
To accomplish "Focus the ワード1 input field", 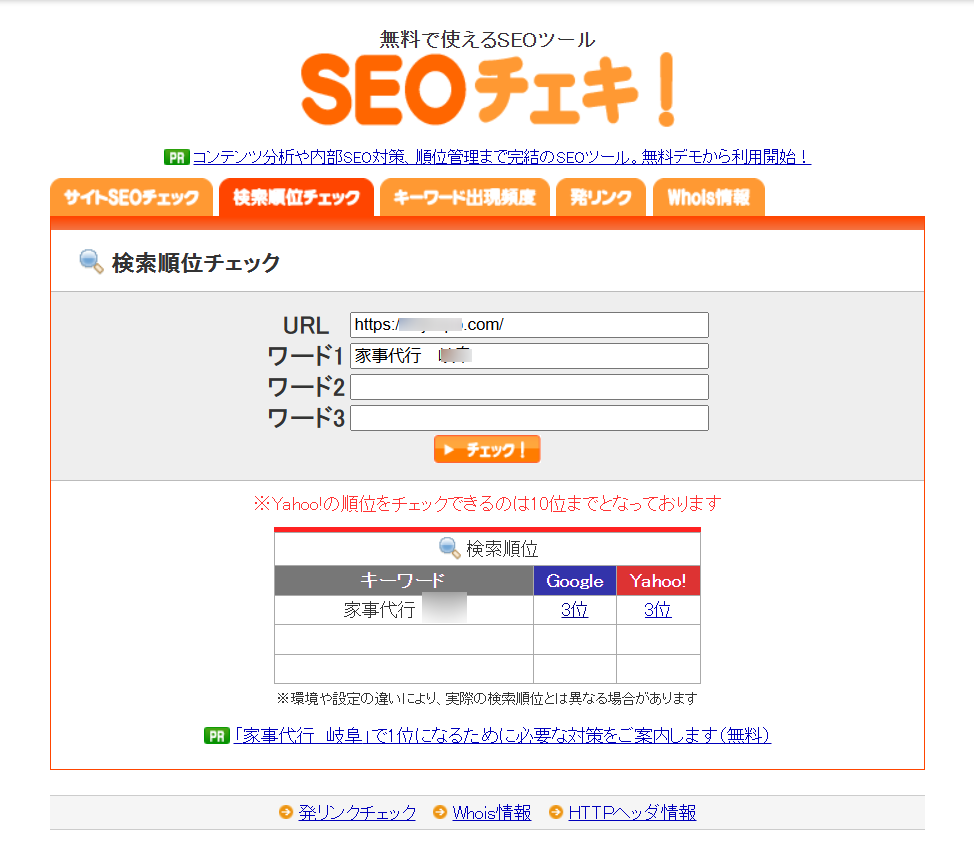I will click(529, 356).
